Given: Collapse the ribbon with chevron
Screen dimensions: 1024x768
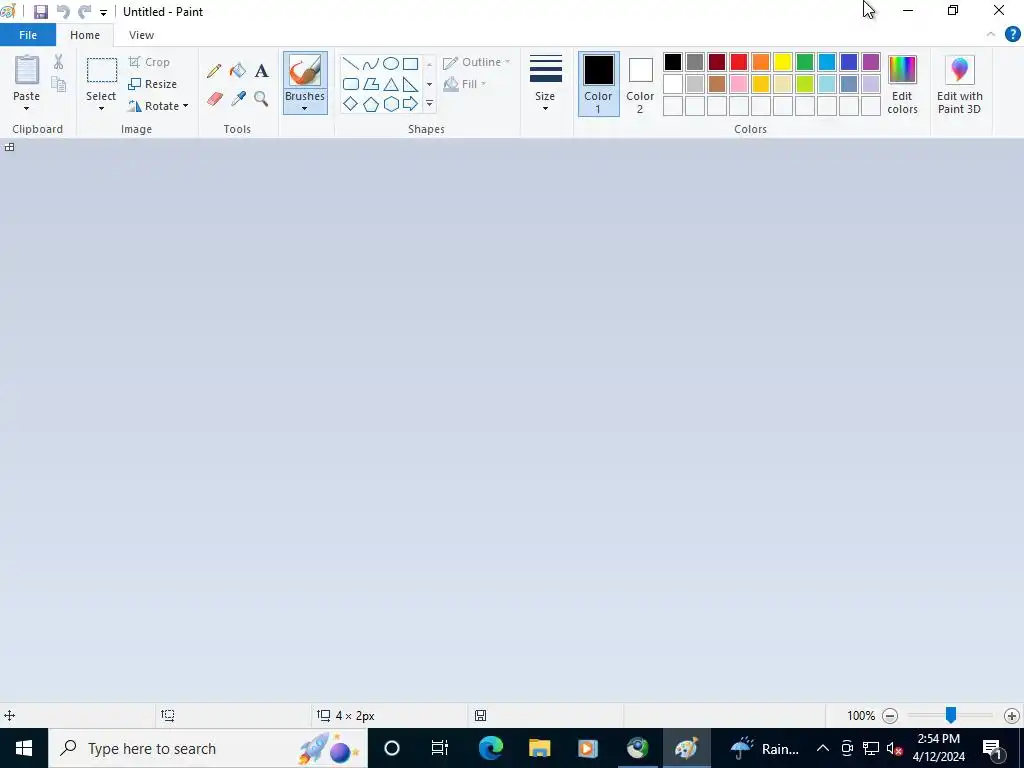Looking at the screenshot, I should click(x=991, y=35).
